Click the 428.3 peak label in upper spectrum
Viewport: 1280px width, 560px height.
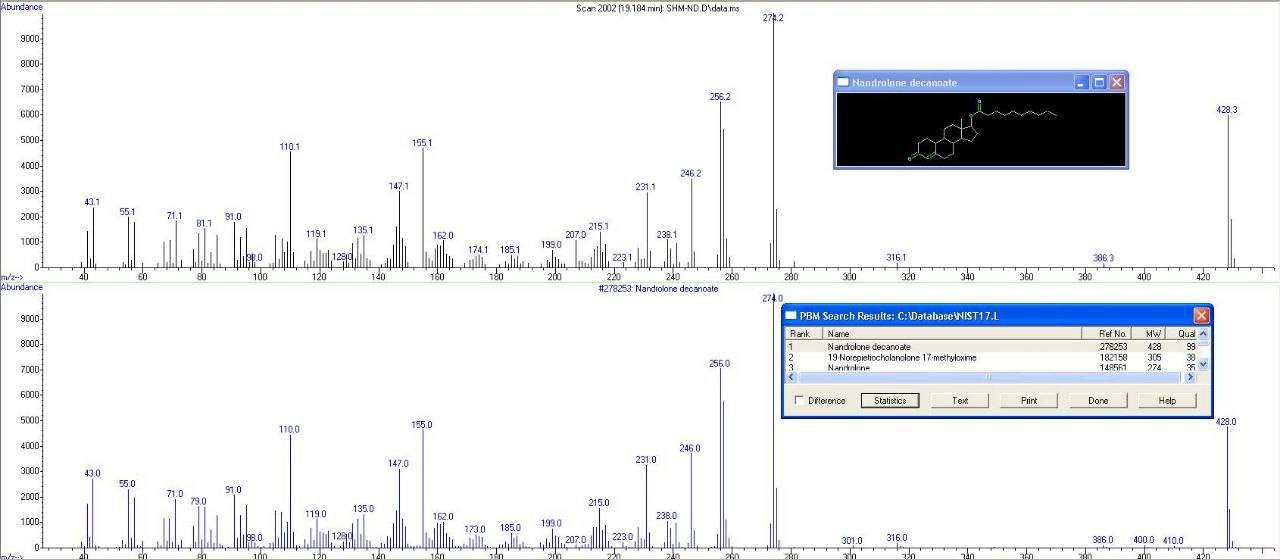1227,110
